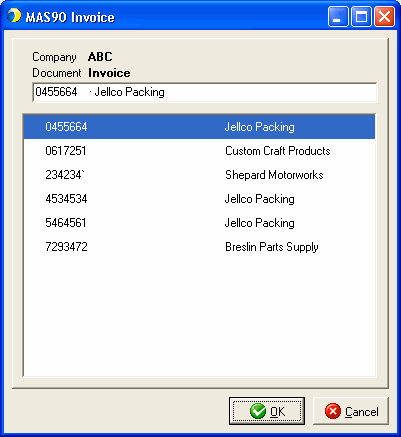
Task: Select invoice row 0455664
Action: coord(199,127)
